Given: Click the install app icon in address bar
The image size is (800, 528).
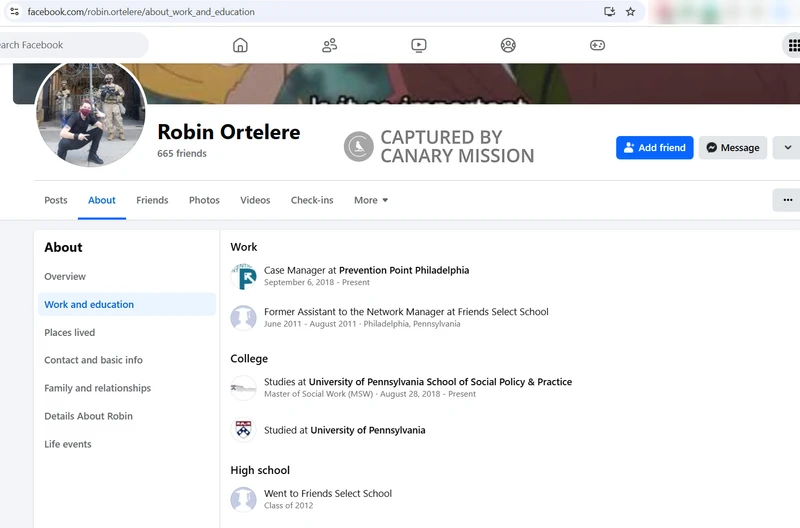Looking at the screenshot, I should [x=609, y=12].
